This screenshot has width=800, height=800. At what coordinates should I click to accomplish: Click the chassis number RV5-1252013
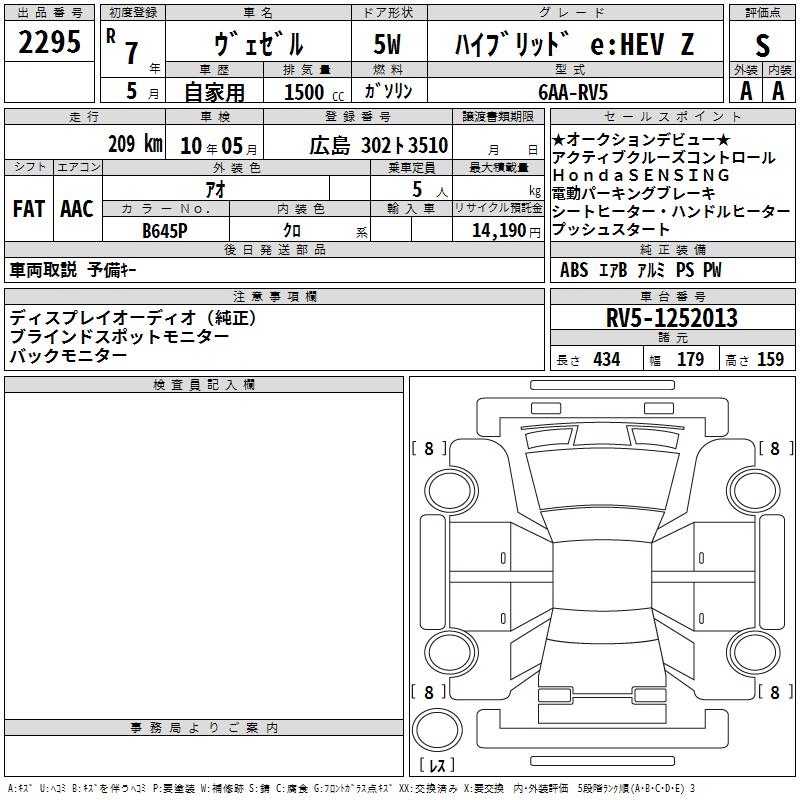point(672,318)
